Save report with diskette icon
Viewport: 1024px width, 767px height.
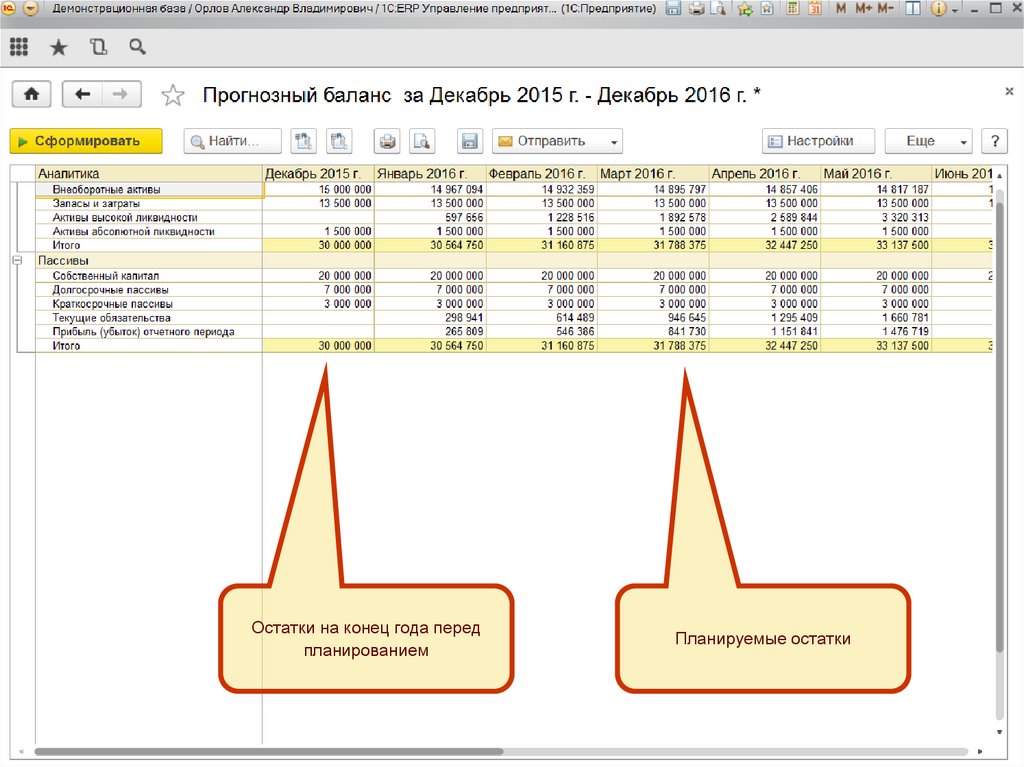pyautogui.click(x=469, y=141)
